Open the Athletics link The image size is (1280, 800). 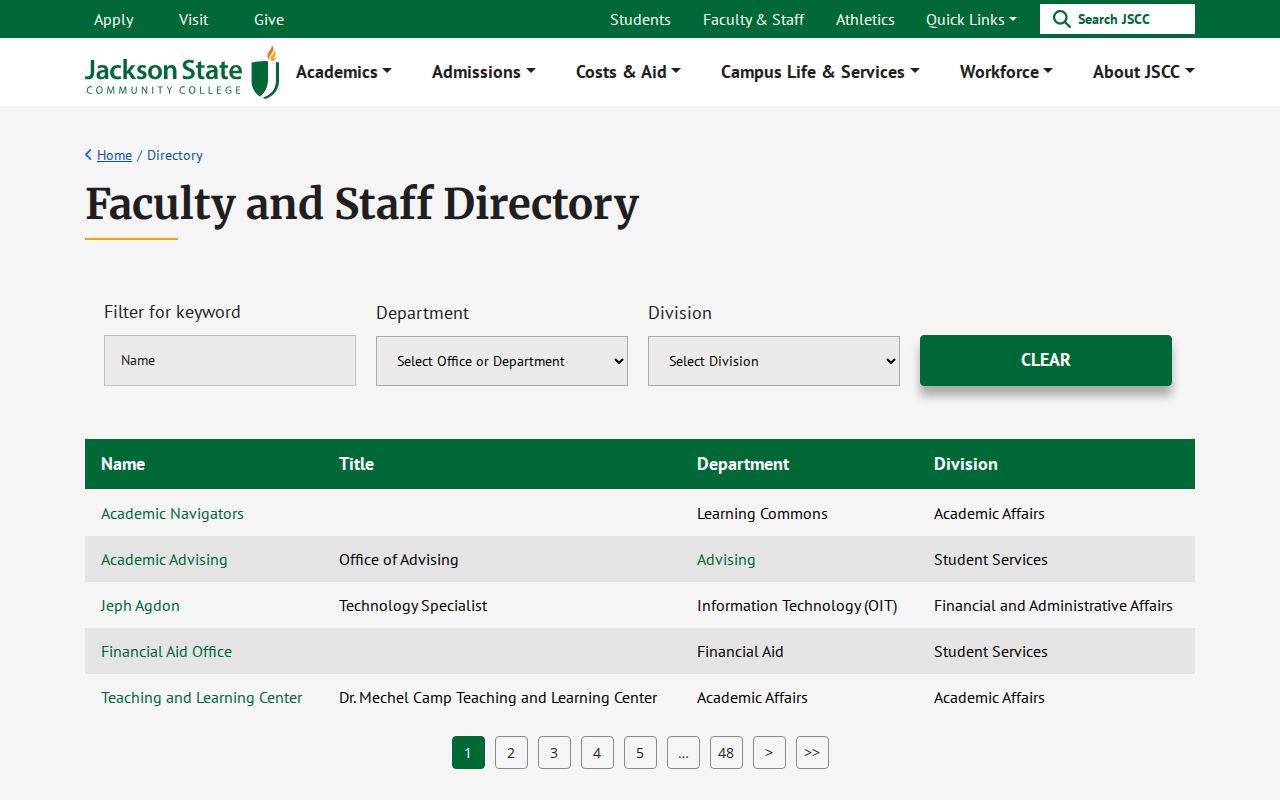point(865,19)
